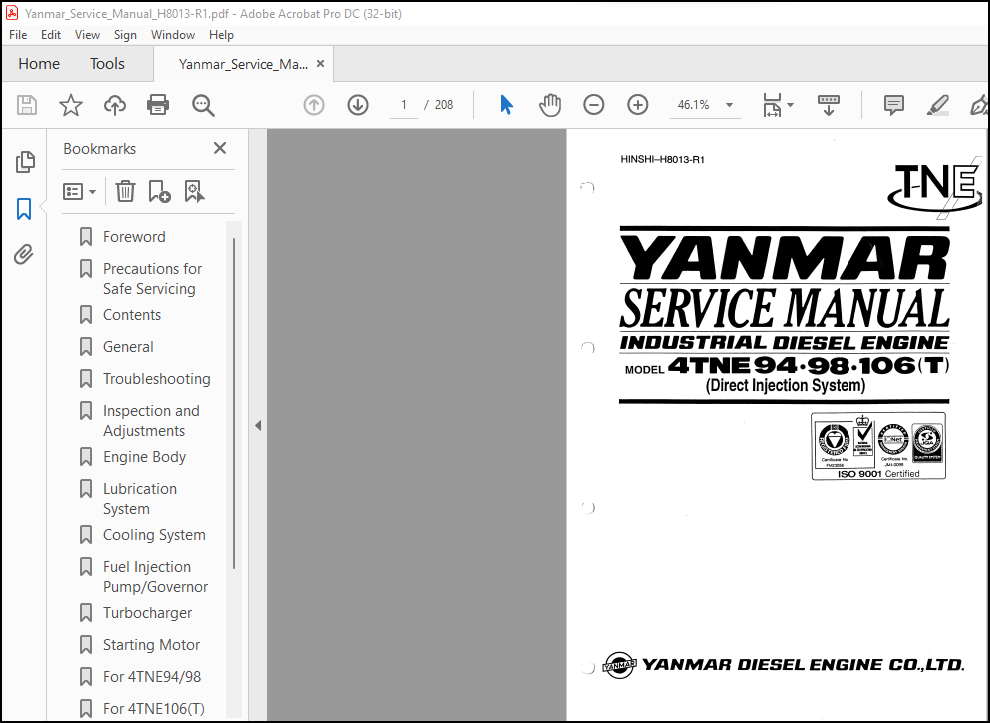
Task: Open the find text search tool
Action: (x=203, y=105)
